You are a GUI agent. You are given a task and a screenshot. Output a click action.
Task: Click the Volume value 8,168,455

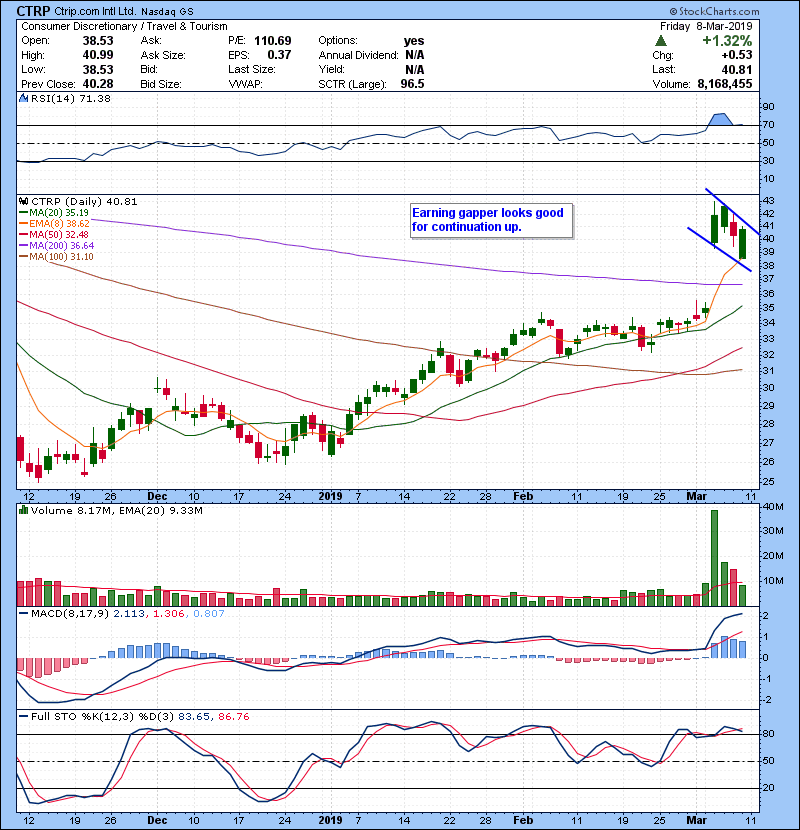[x=725, y=84]
